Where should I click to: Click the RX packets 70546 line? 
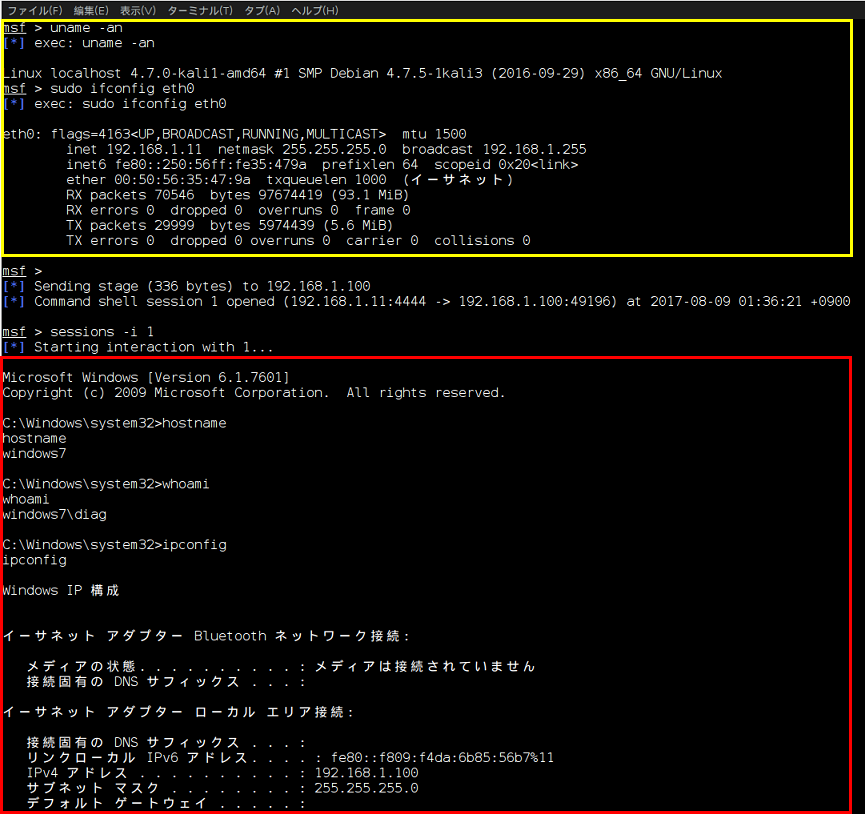point(237,195)
